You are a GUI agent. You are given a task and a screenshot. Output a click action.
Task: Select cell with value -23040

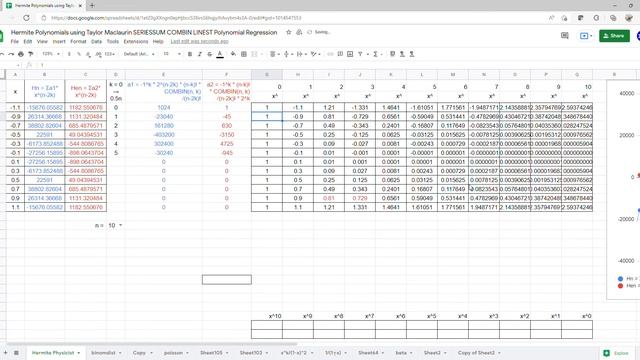coord(164,117)
